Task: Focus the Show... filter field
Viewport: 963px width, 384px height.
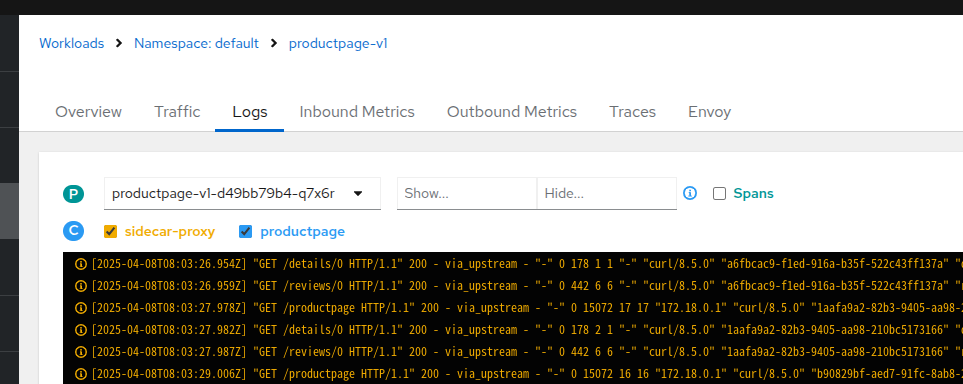Action: (467, 194)
